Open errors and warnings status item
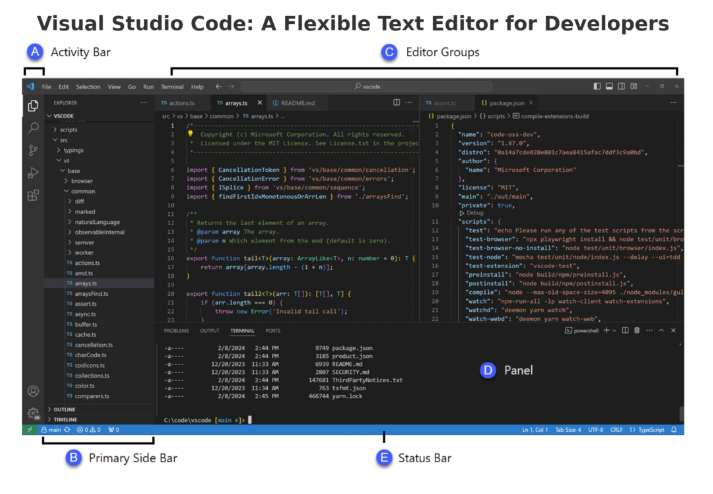Screen dimensions: 713x494 point(89,430)
